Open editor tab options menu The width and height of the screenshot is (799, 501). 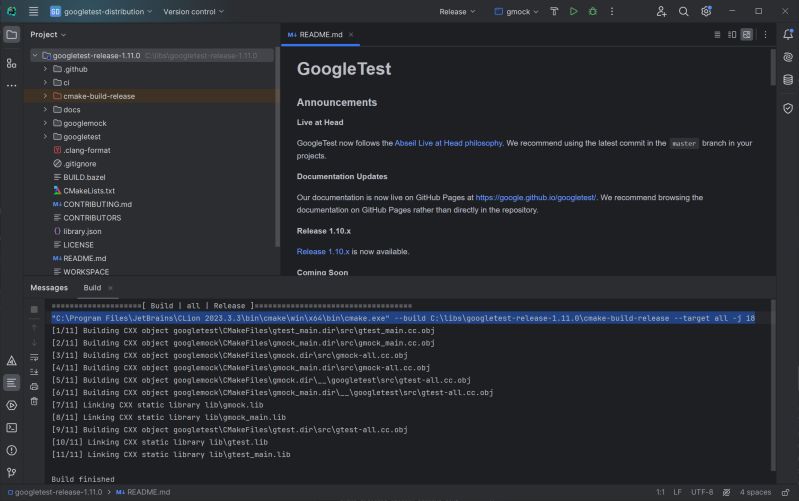pyautogui.click(x=765, y=35)
